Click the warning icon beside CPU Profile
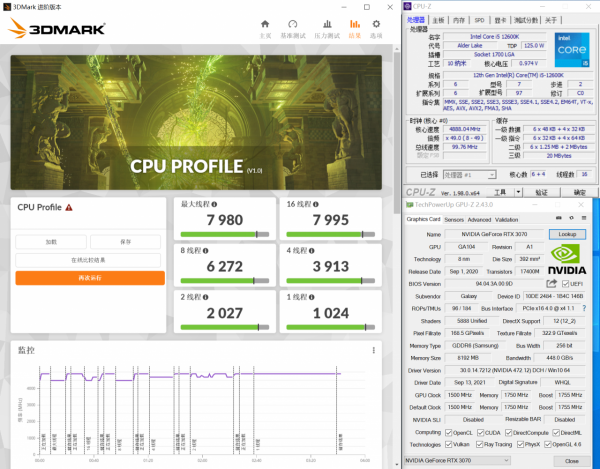Viewport: 600px width, 469px height. (x=69, y=207)
